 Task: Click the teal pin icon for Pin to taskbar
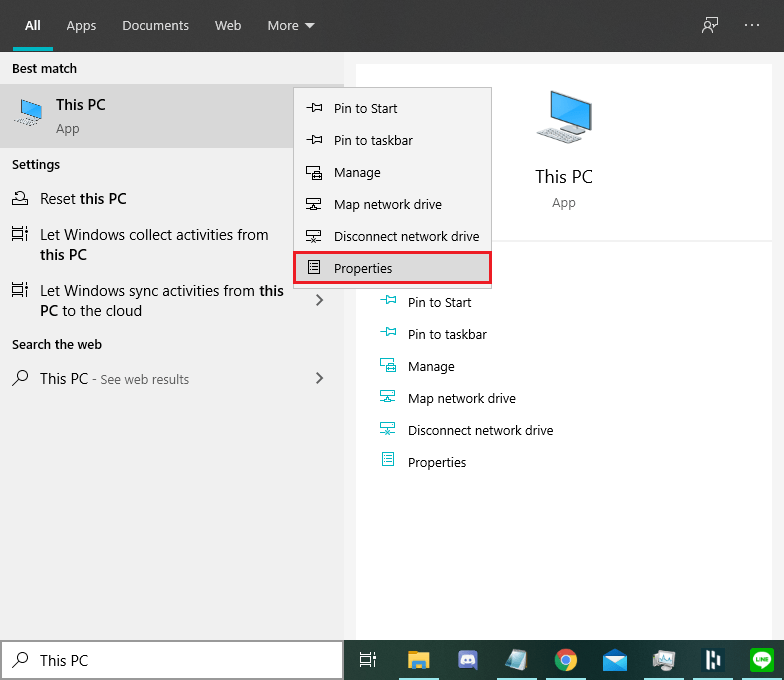point(388,332)
